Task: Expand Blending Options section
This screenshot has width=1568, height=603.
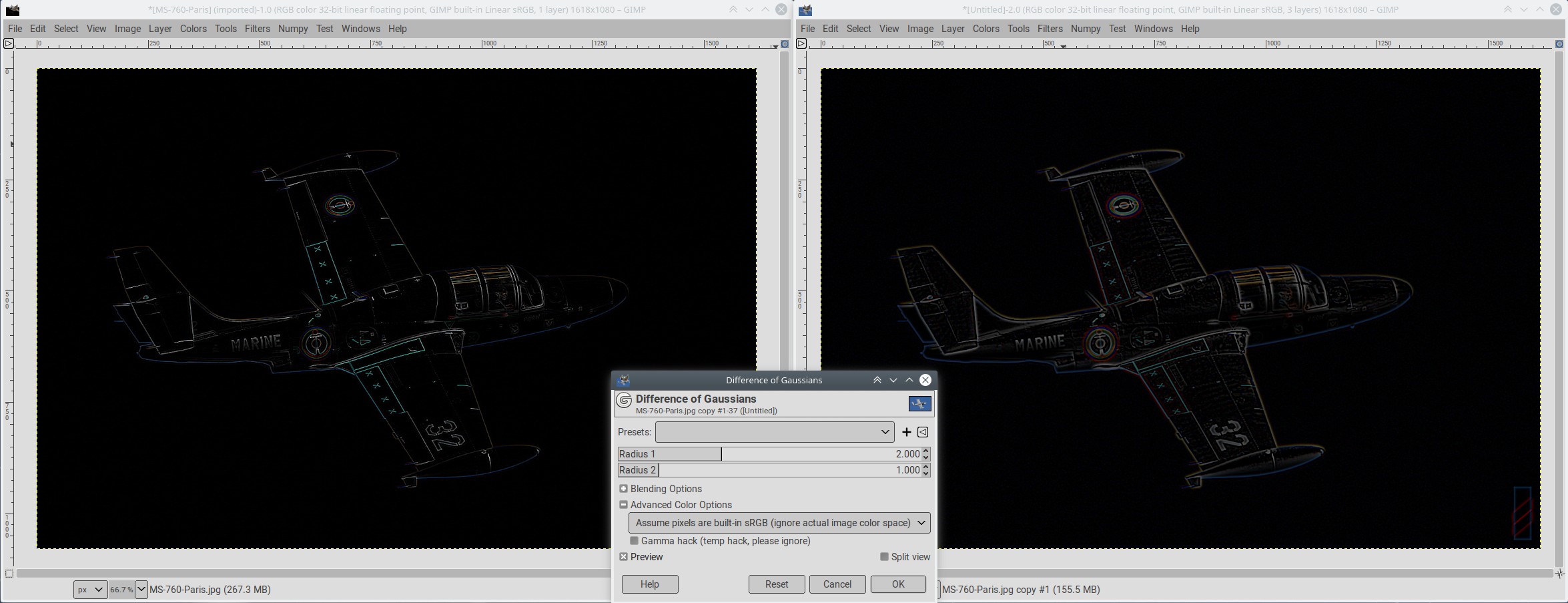Action: [x=623, y=489]
